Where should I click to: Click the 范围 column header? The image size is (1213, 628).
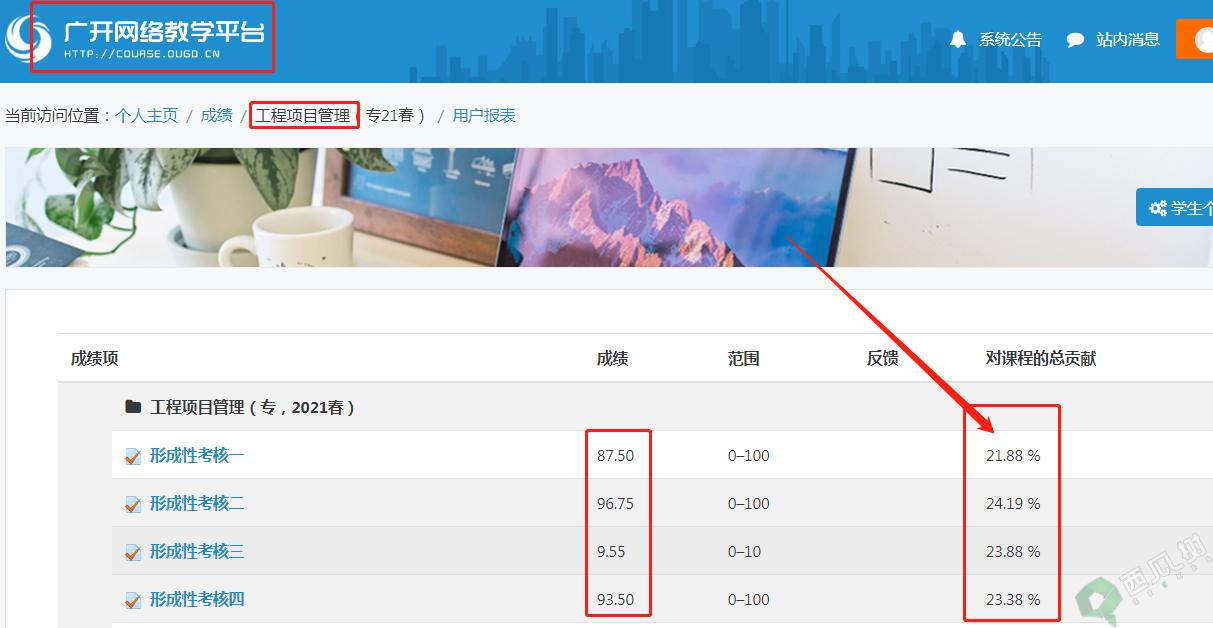point(744,358)
